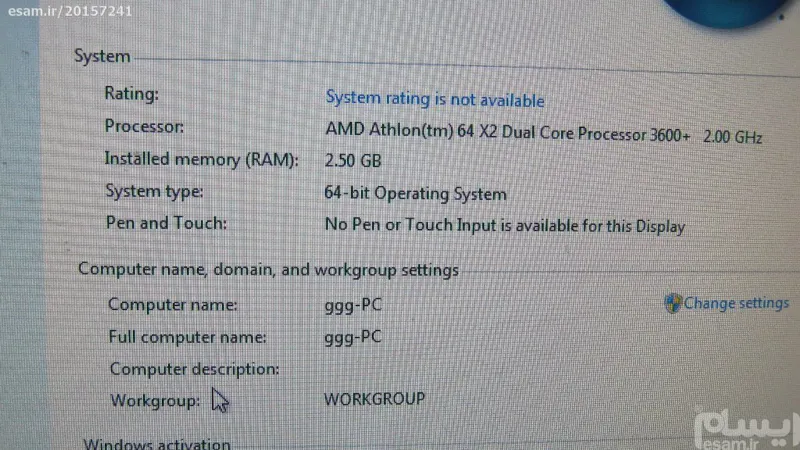800x450 pixels.
Task: Click the Computer name, domain, workgroup settings heading
Action: [x=268, y=269]
